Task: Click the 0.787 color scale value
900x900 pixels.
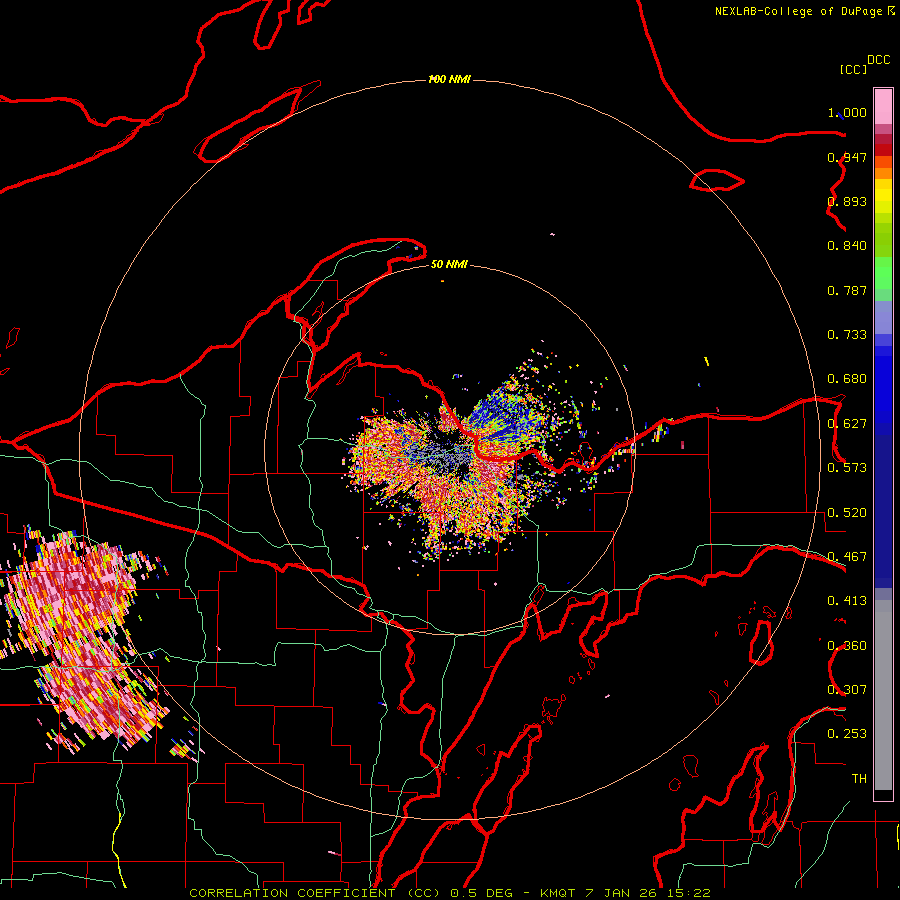Action: 847,290
